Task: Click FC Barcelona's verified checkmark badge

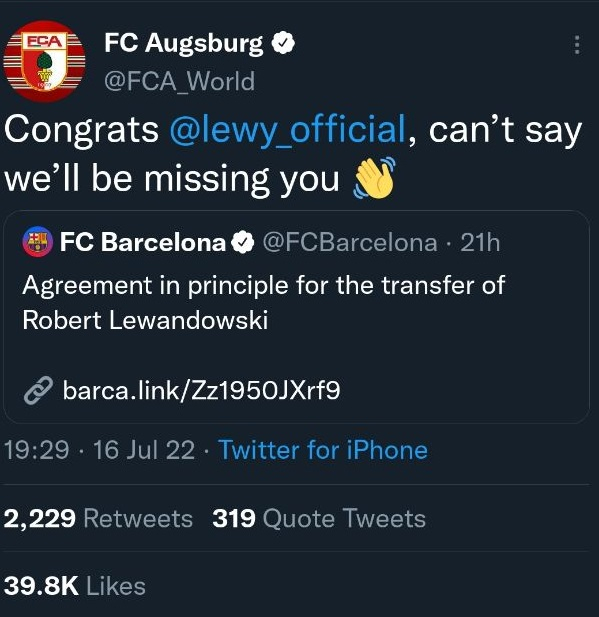Action: (x=242, y=242)
